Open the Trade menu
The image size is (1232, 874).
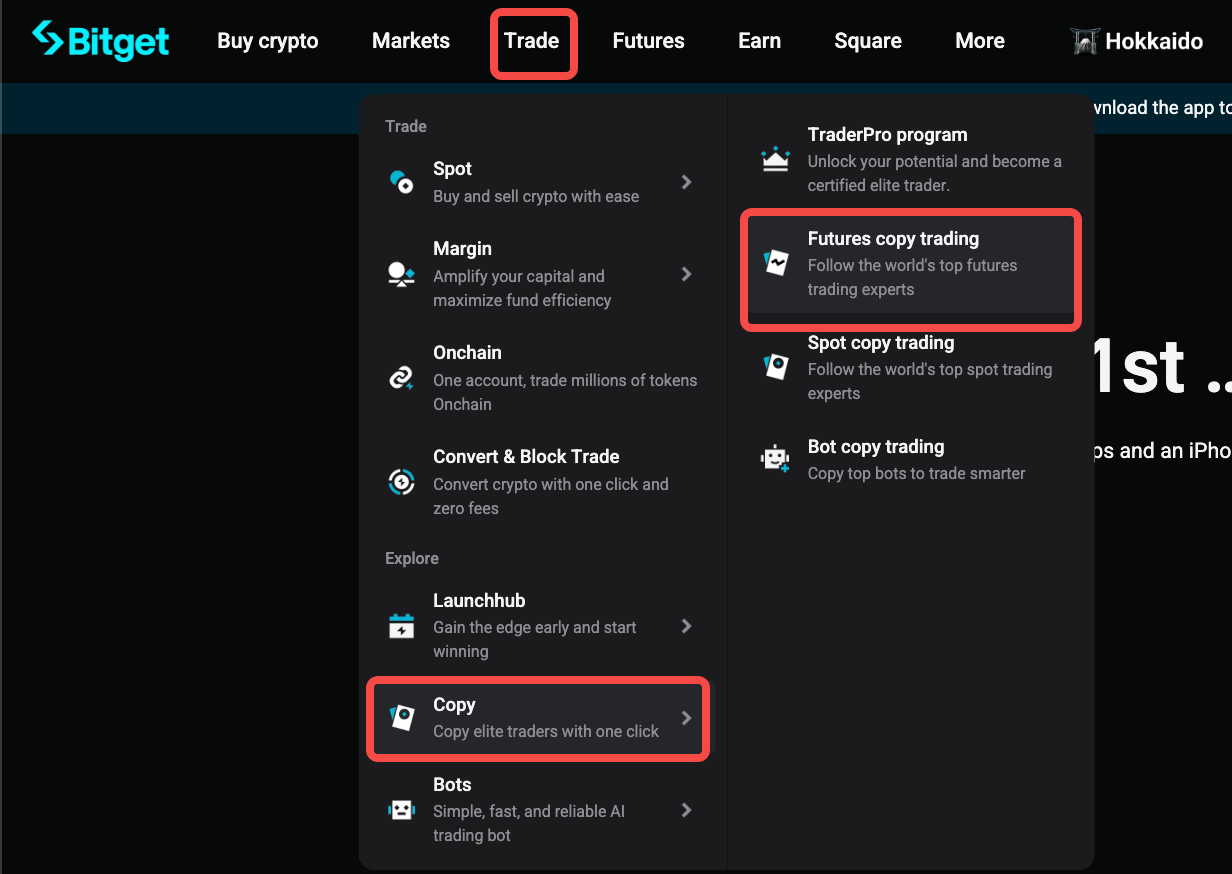coord(533,40)
